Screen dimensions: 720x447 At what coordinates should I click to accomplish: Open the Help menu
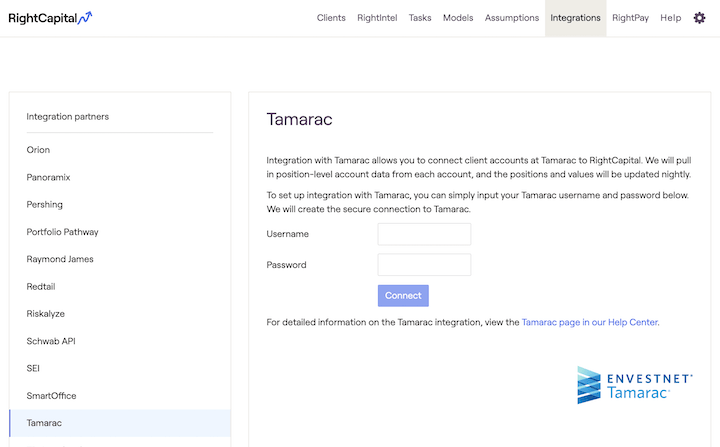coord(670,18)
